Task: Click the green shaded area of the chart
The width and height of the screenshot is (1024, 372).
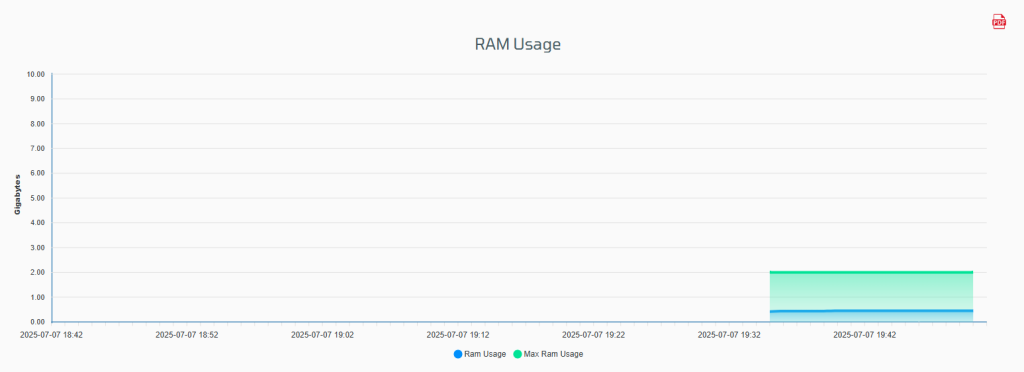Action: coord(871,291)
